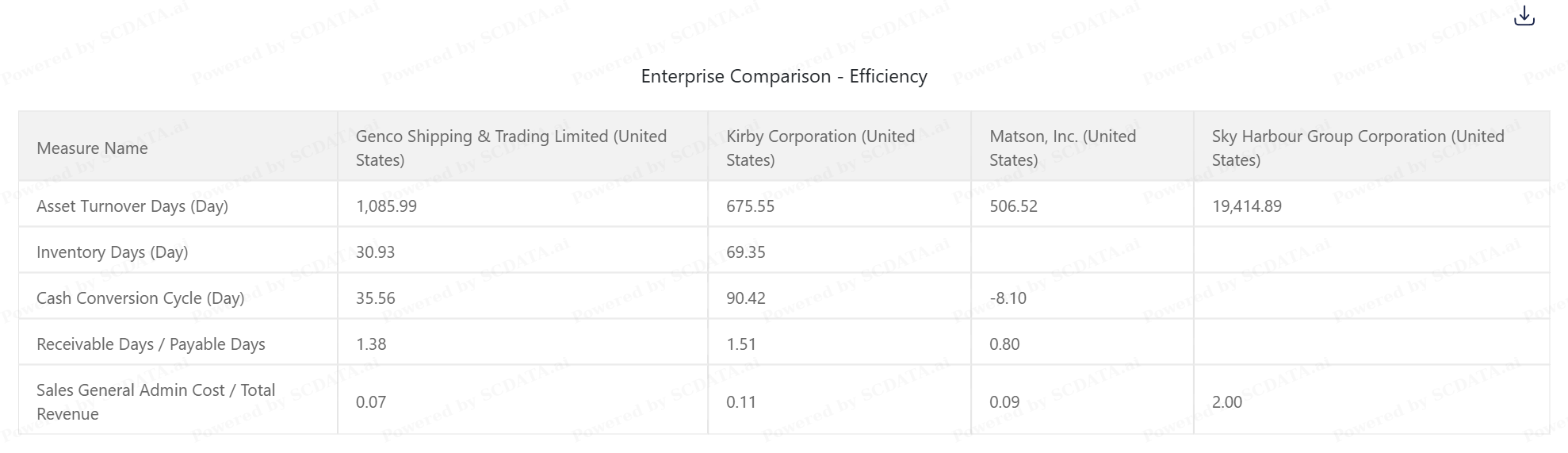
Task: Click the Kirby Corporation column header
Action: pos(820,148)
